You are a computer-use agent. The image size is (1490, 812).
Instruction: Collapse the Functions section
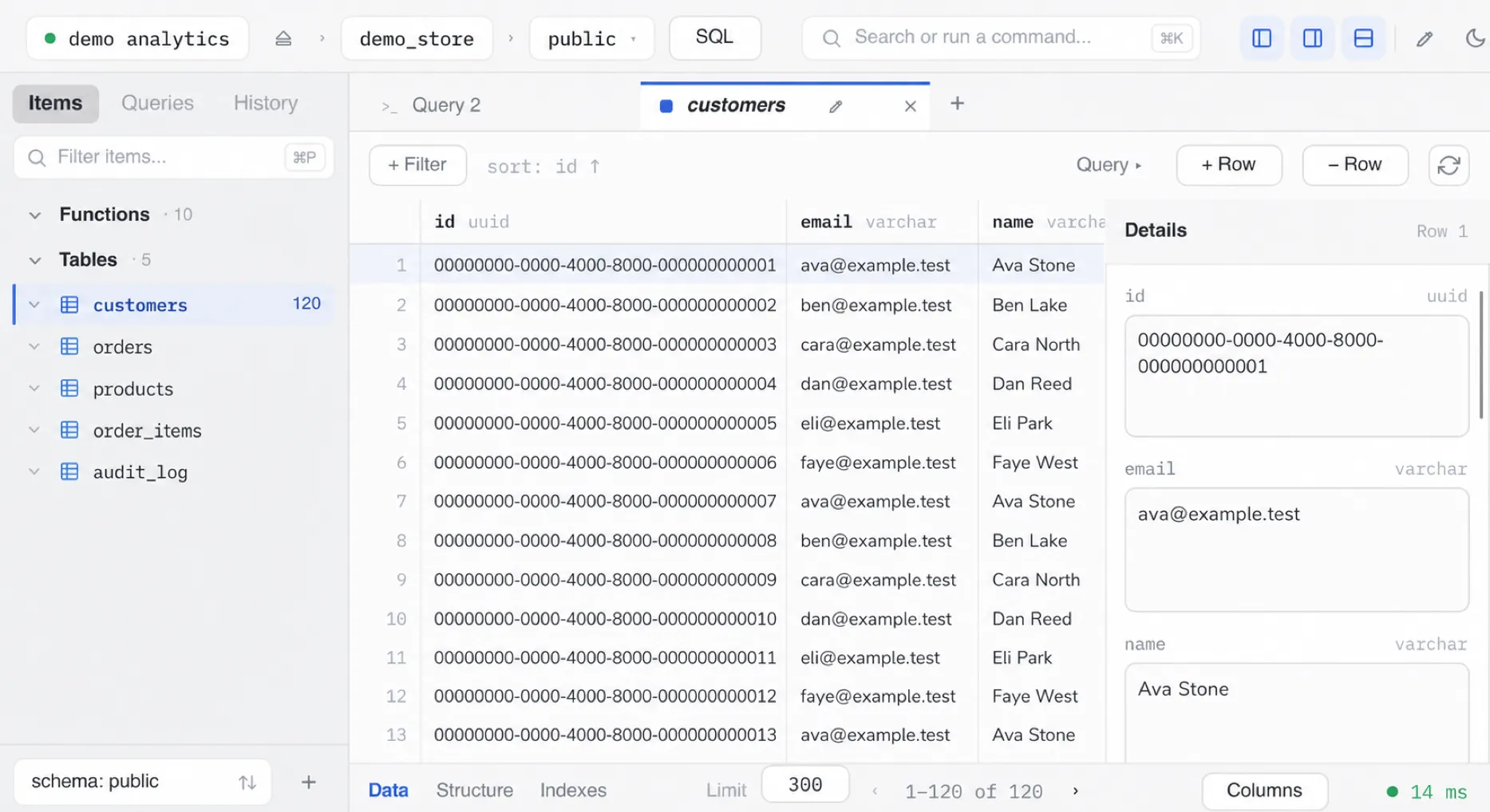click(34, 215)
